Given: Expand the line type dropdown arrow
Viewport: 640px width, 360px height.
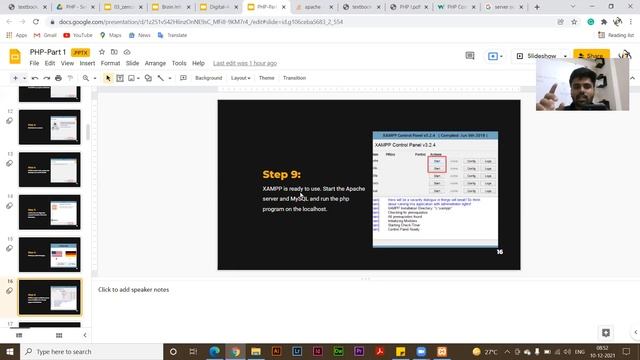Looking at the screenshot, I should (x=170, y=78).
